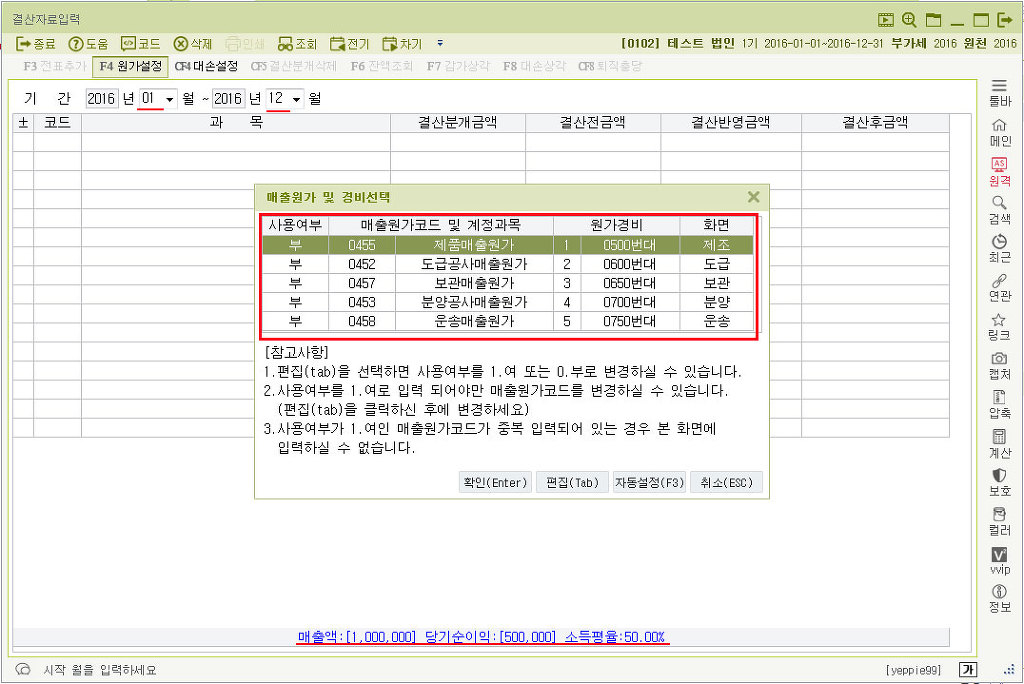Click the zoom magnifier in title bar
The width and height of the screenshot is (1024, 684).
click(x=909, y=20)
